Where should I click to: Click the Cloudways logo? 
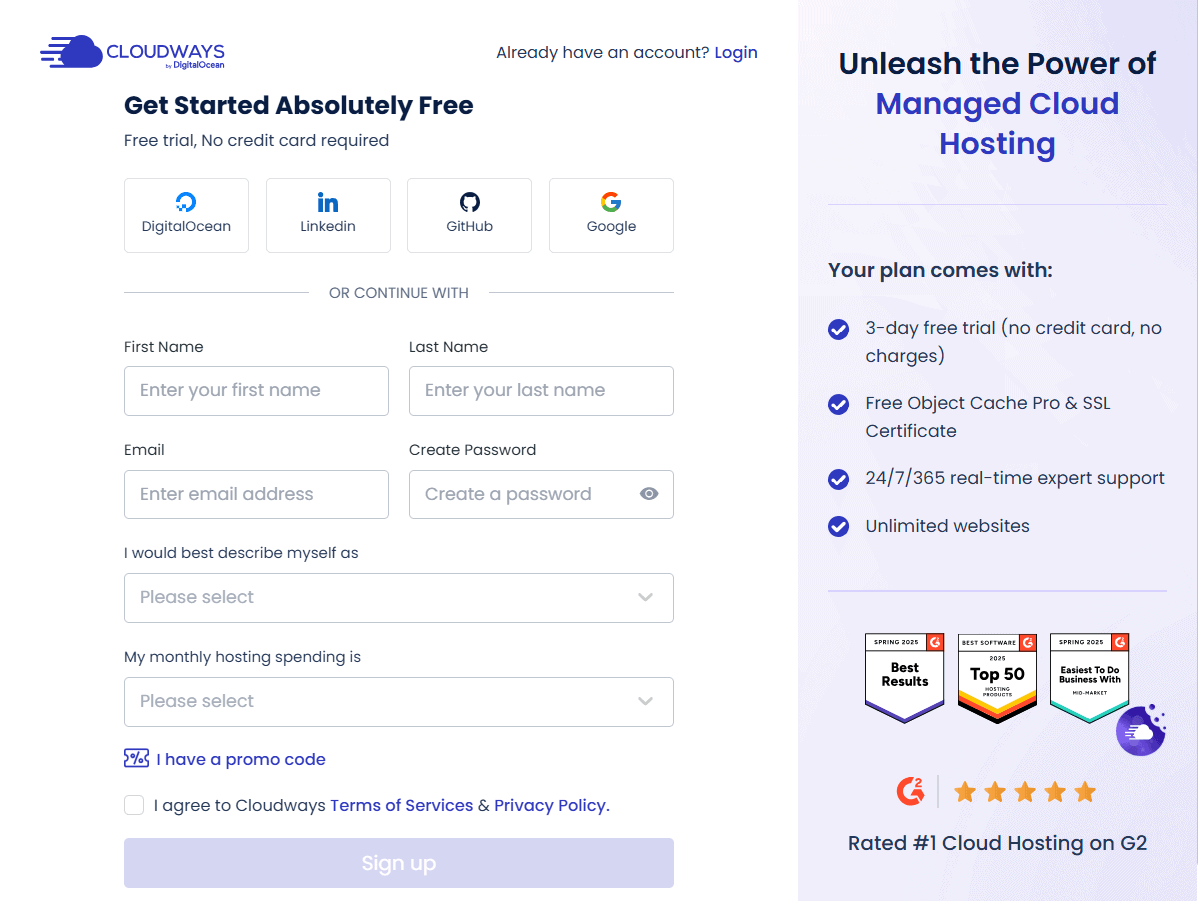point(133,52)
